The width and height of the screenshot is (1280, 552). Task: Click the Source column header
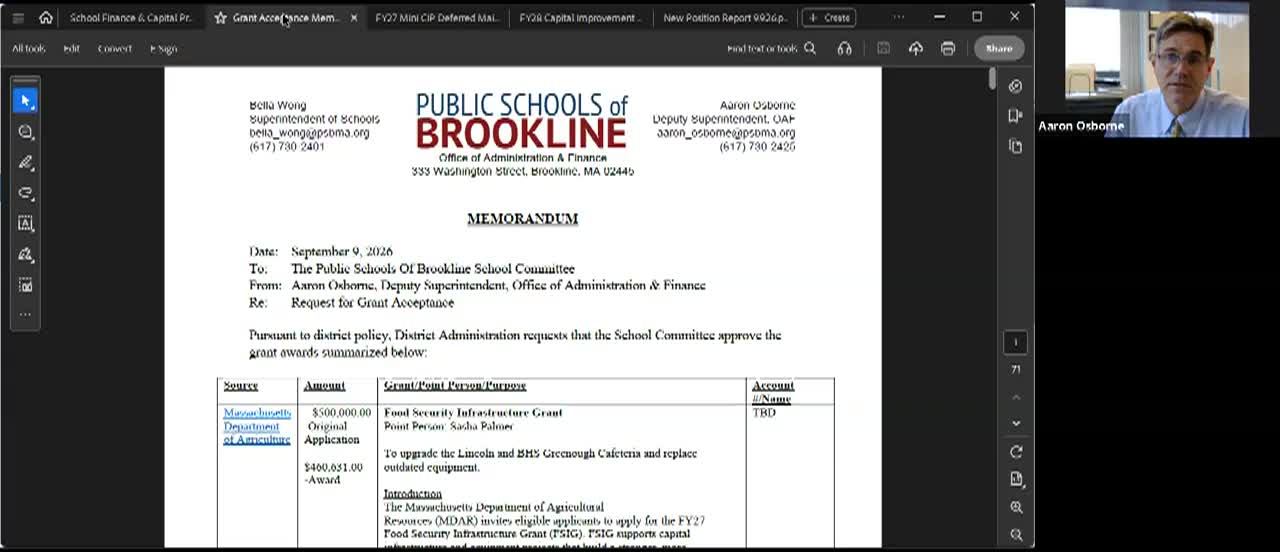(x=241, y=385)
